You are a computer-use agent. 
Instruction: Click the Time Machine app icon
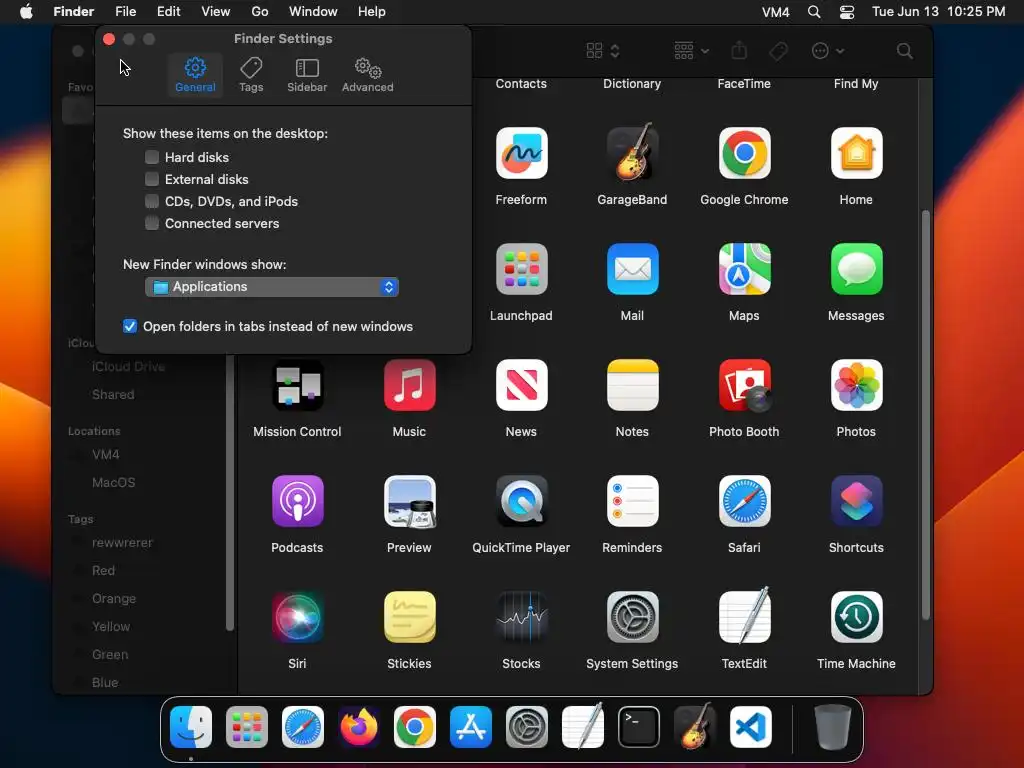coord(856,617)
